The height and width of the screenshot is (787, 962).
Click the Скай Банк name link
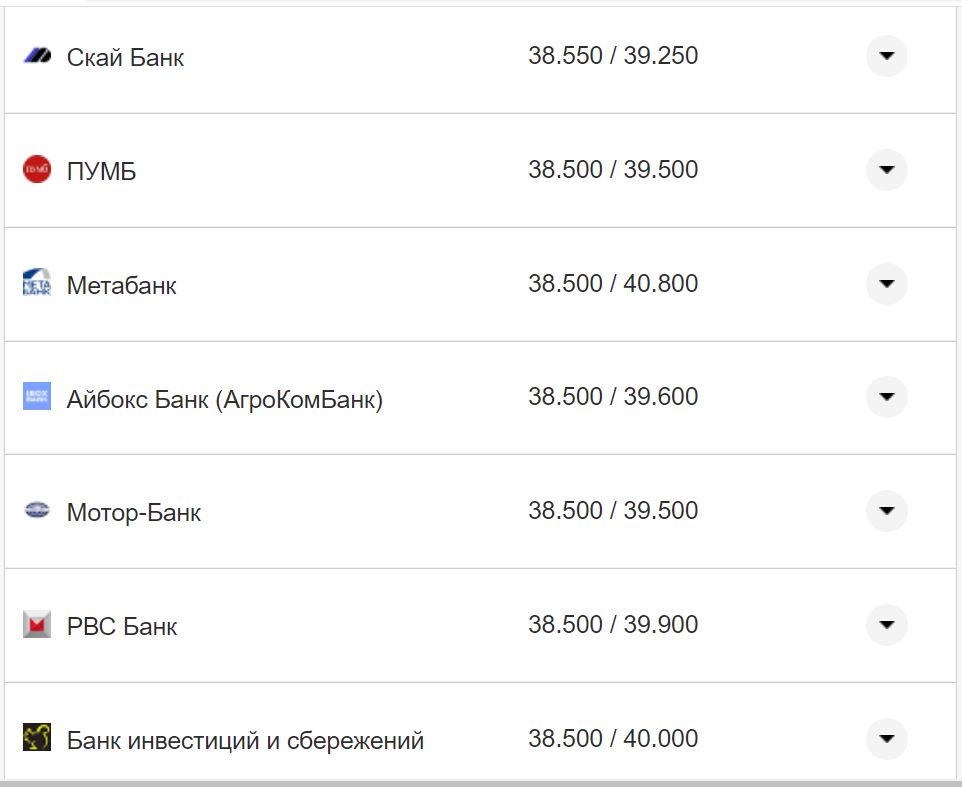(124, 58)
